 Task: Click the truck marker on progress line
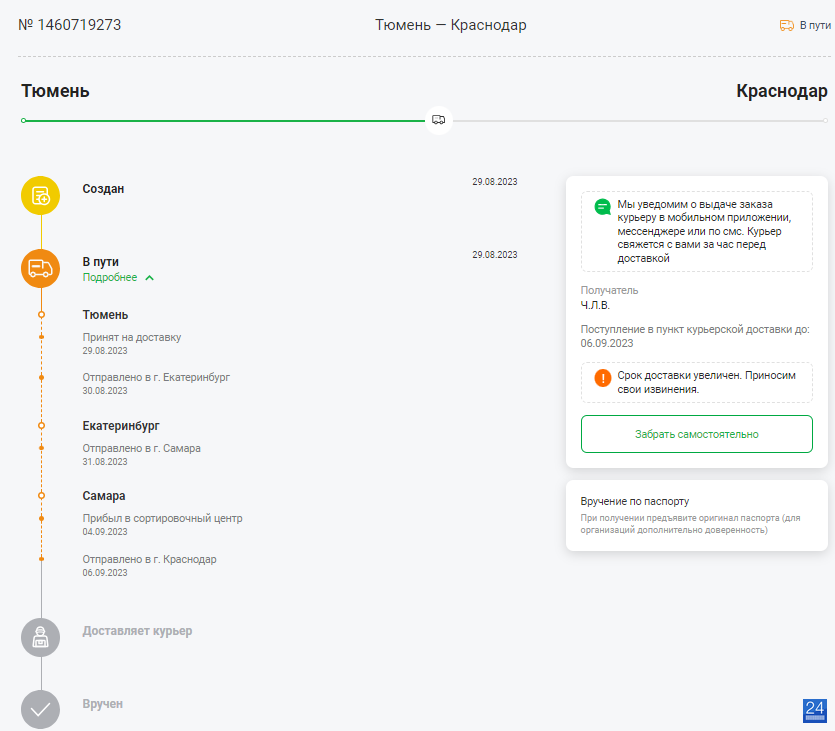[x=439, y=120]
